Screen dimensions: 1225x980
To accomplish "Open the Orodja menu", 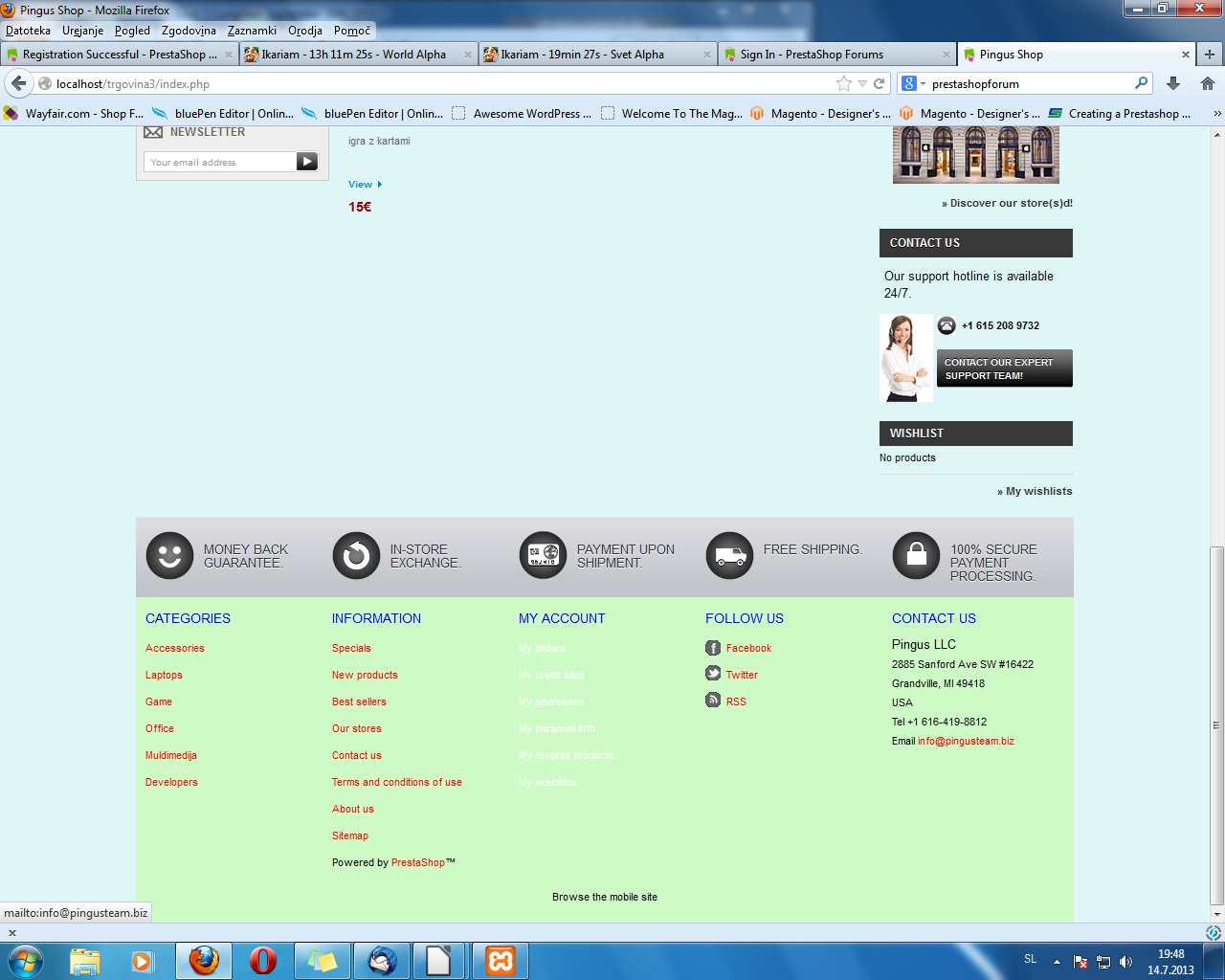I will [x=305, y=31].
